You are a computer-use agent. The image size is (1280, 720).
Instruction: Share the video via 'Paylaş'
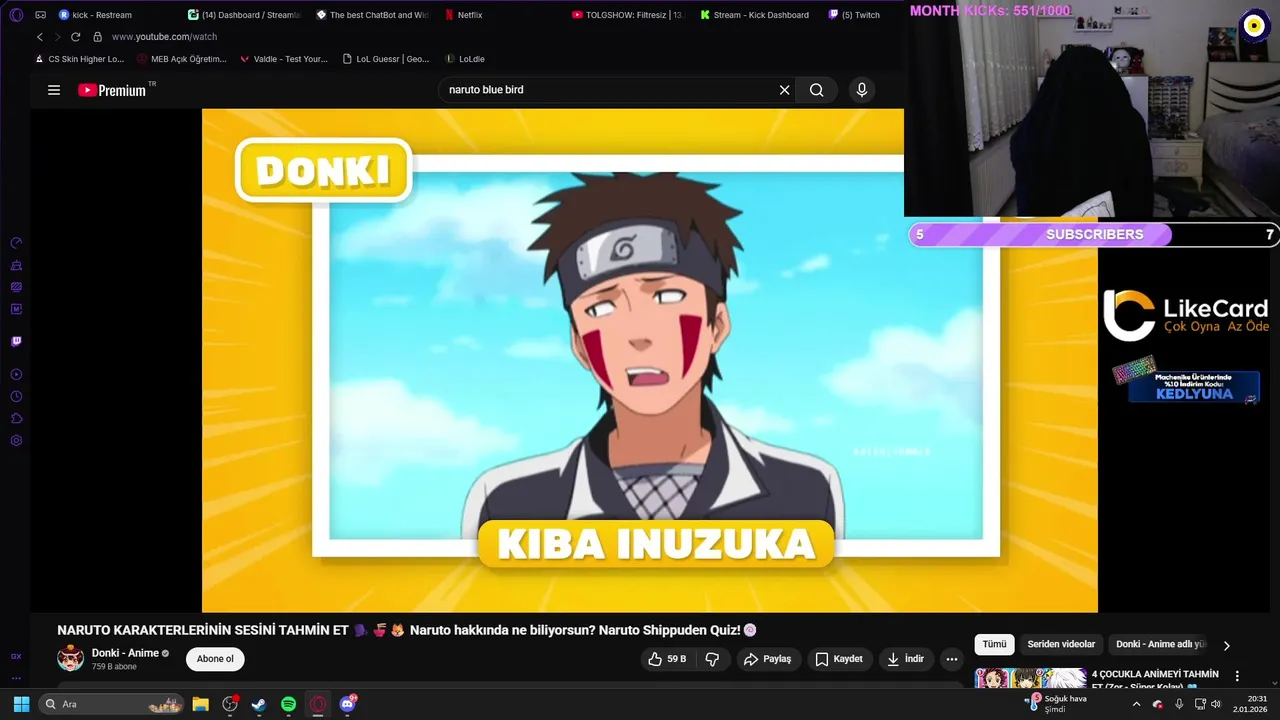tap(768, 659)
